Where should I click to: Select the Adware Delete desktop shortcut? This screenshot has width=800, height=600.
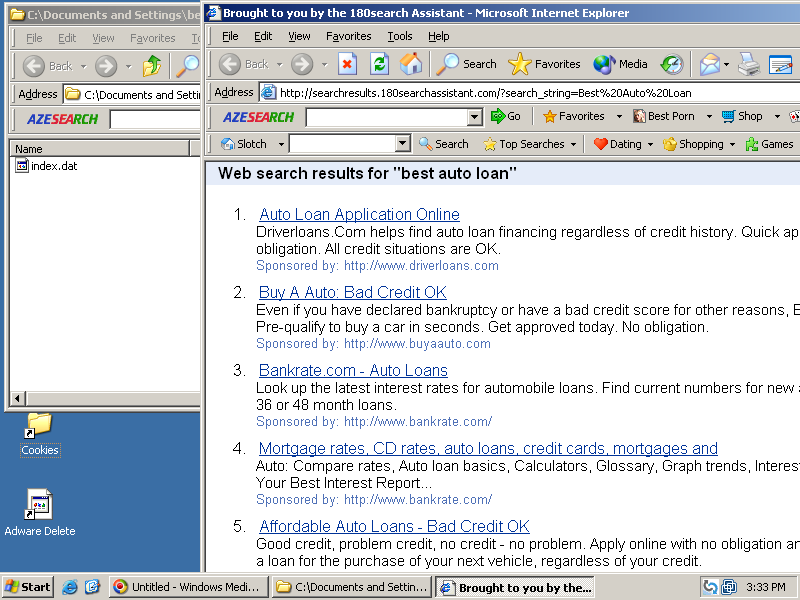(x=40, y=512)
